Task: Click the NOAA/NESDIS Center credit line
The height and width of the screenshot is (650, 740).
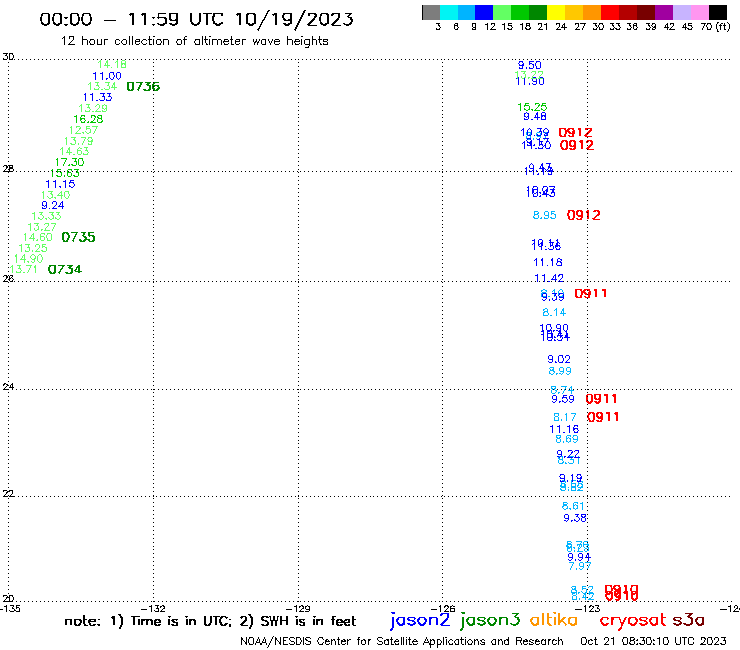Action: click(x=402, y=641)
